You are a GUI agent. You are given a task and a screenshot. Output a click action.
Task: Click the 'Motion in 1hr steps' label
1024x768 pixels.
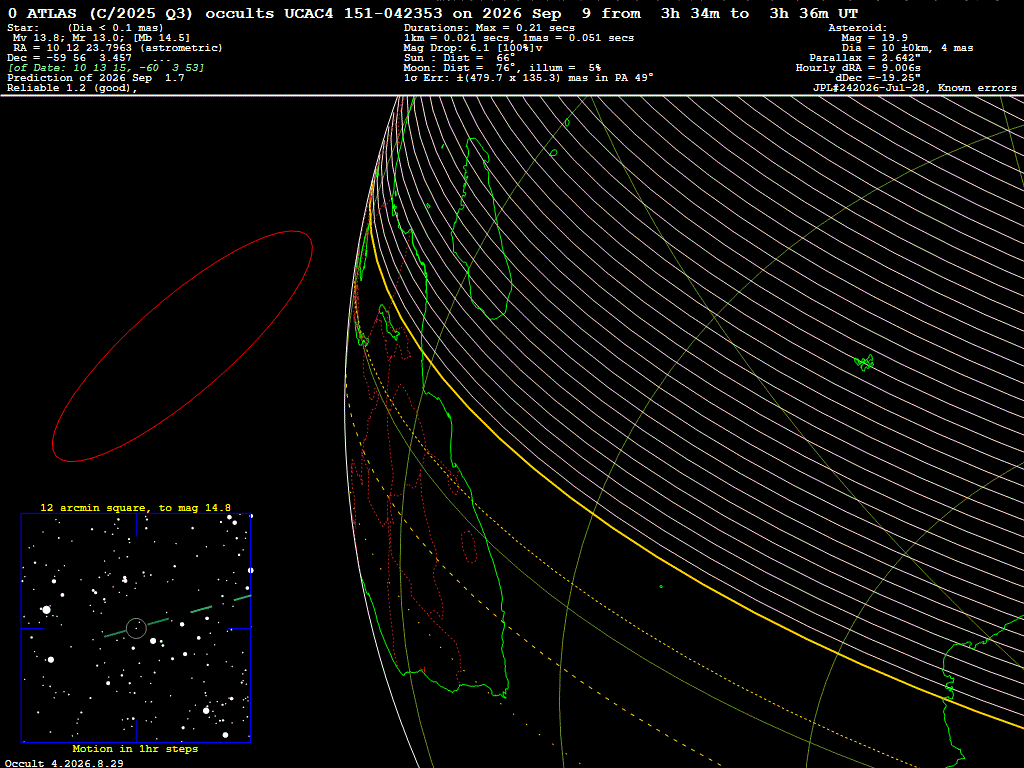[135, 748]
